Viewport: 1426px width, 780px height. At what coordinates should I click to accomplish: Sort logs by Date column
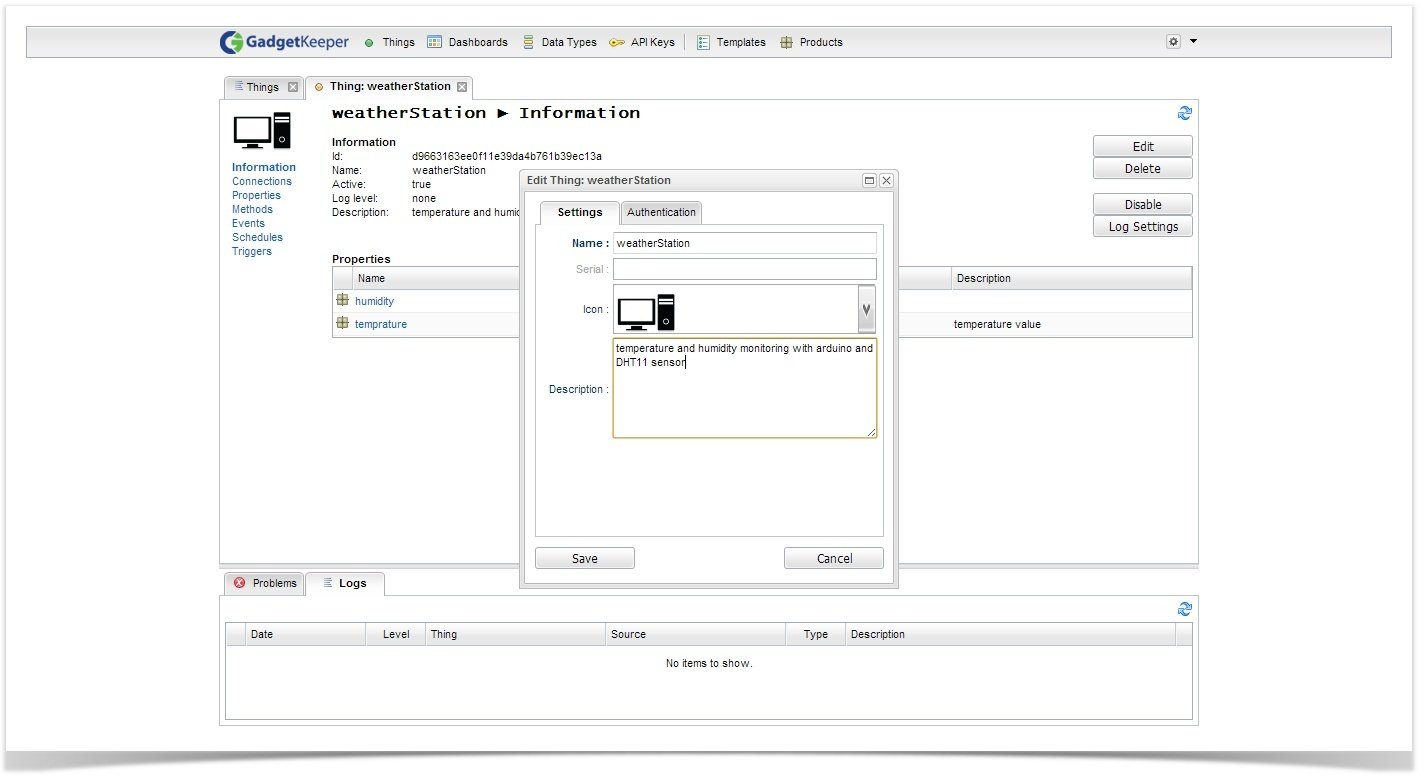(305, 634)
